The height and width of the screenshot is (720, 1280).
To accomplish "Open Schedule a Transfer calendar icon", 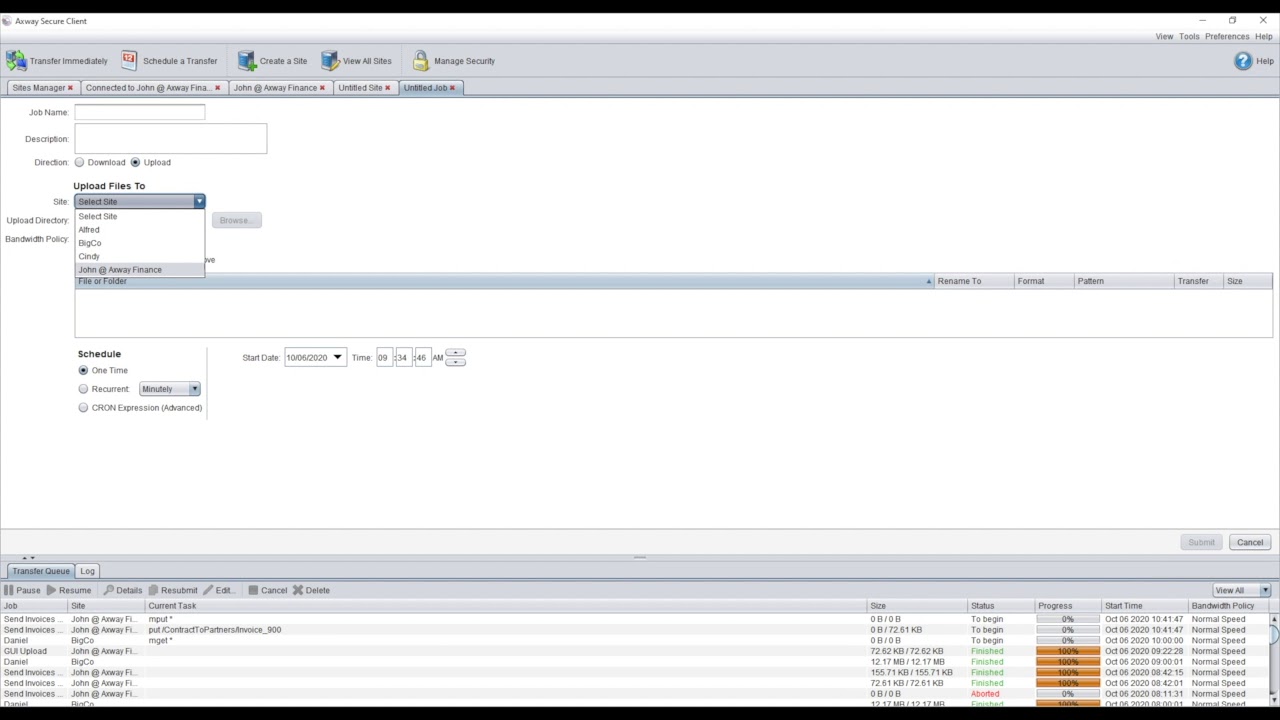I will tap(129, 60).
